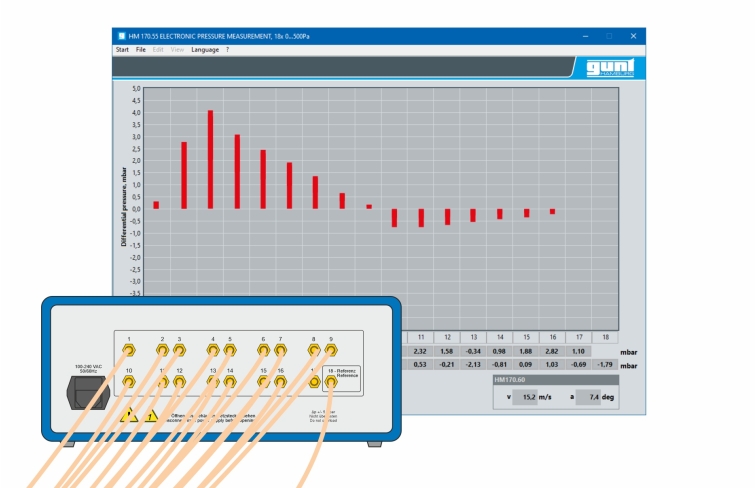Click channel 18 column header

click(x=604, y=337)
